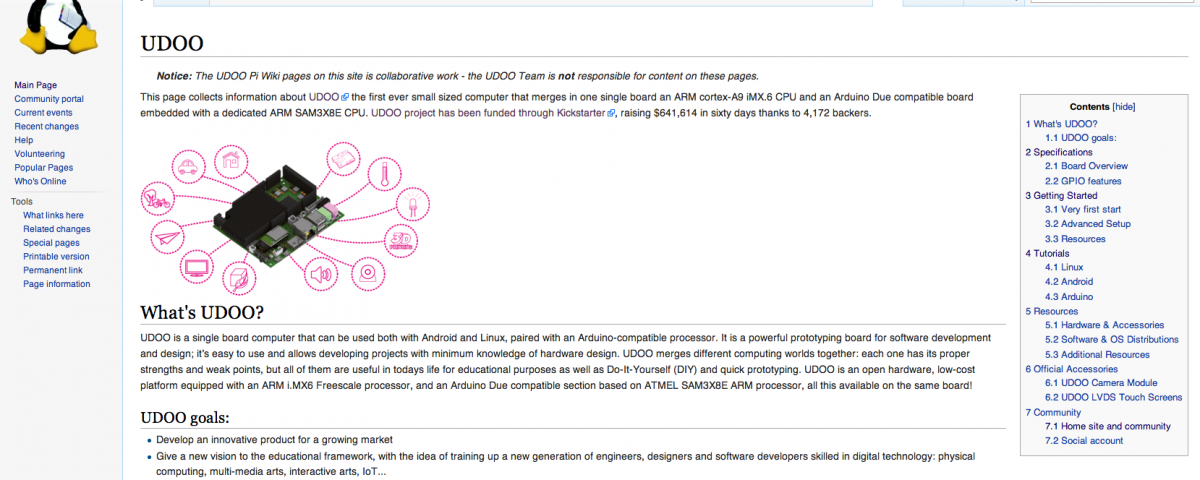Follow the external UDOO link in intro
The width and height of the screenshot is (1200, 480).
pos(328,97)
